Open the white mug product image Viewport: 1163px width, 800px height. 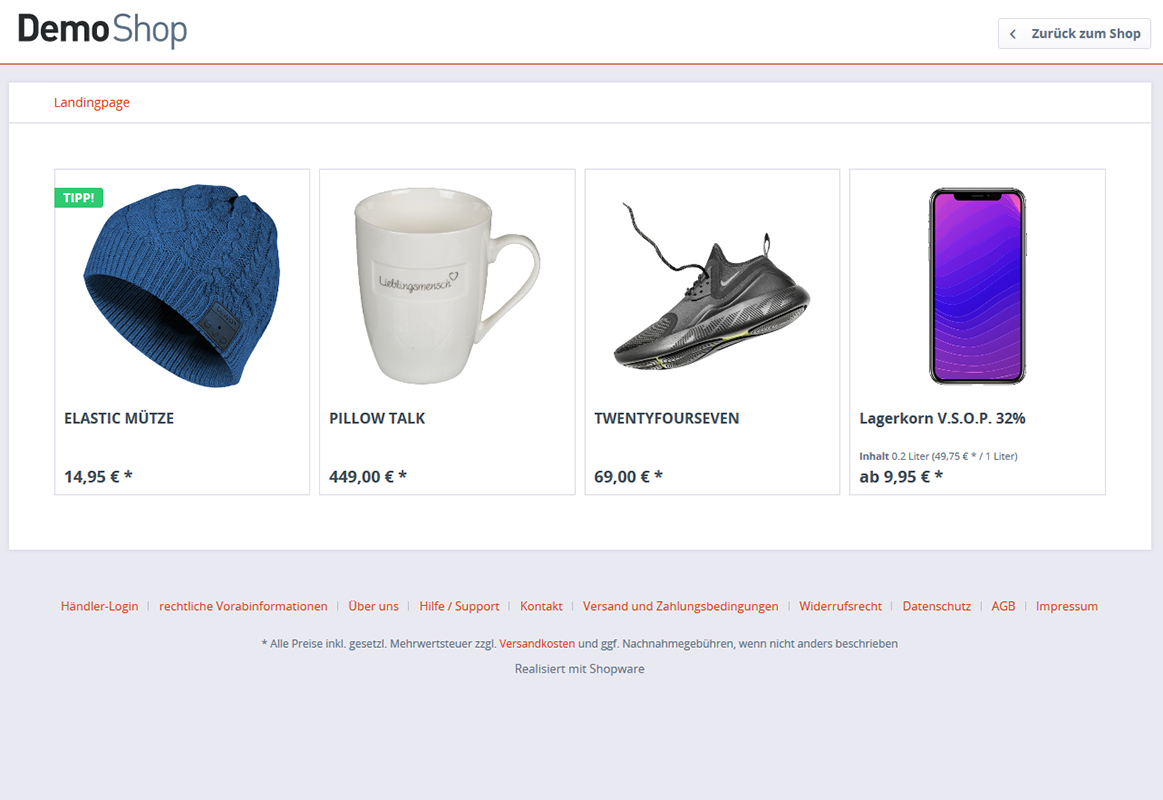tap(447, 285)
